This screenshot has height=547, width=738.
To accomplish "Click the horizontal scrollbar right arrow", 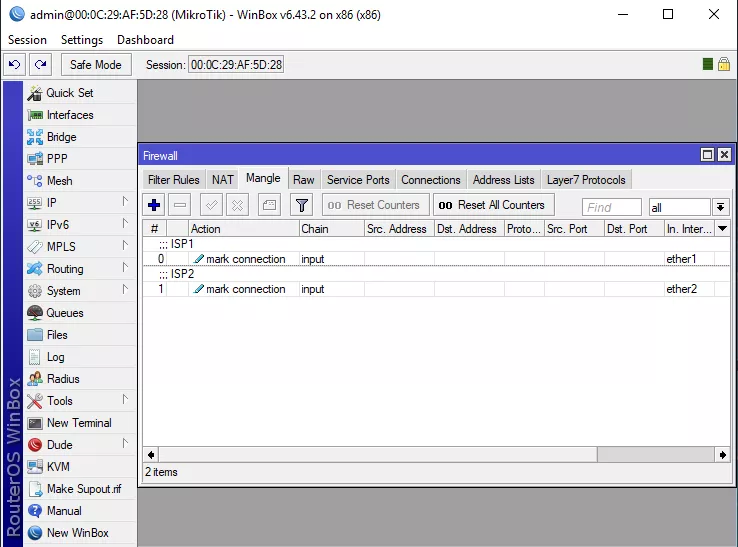I will (722, 455).
